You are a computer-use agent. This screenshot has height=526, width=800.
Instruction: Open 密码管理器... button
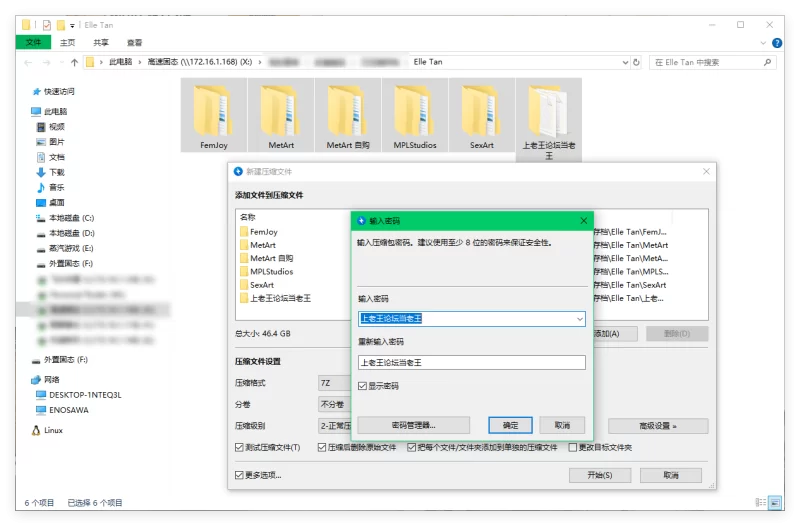pos(412,425)
